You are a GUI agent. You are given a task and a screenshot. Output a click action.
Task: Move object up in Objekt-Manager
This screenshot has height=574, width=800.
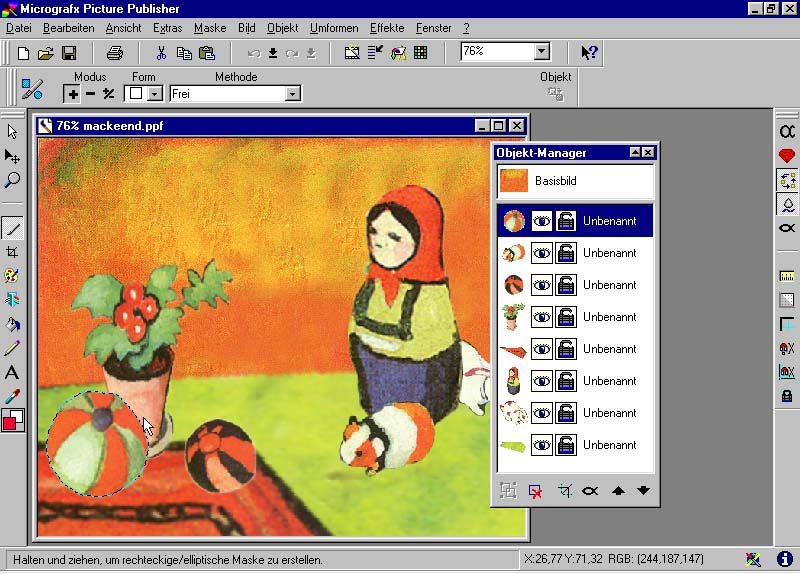[618, 491]
